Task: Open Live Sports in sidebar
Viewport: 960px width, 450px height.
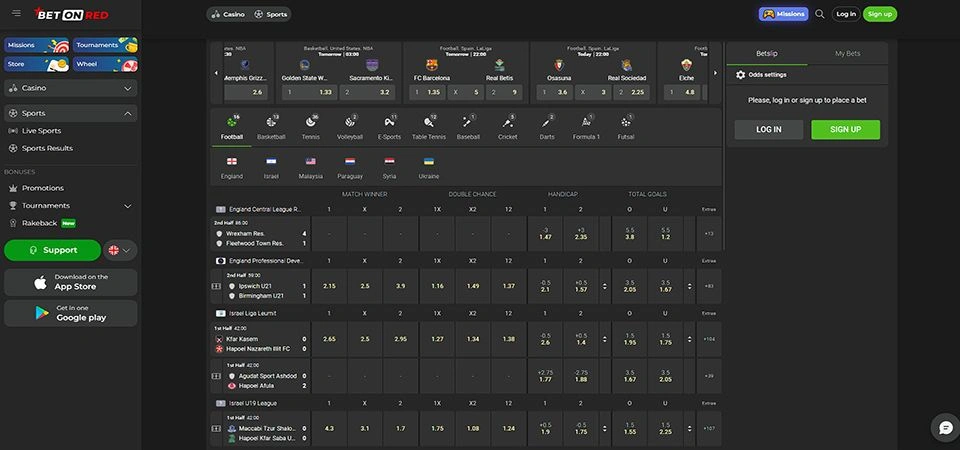Action: click(x=42, y=131)
